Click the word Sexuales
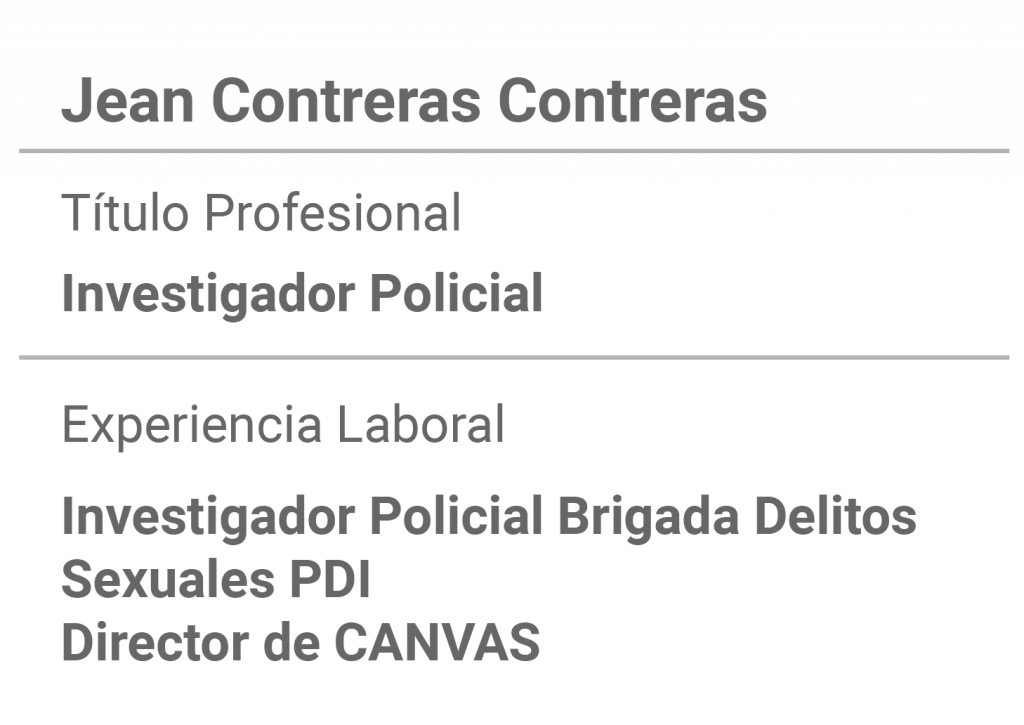The image size is (1024, 725). [x=168, y=579]
